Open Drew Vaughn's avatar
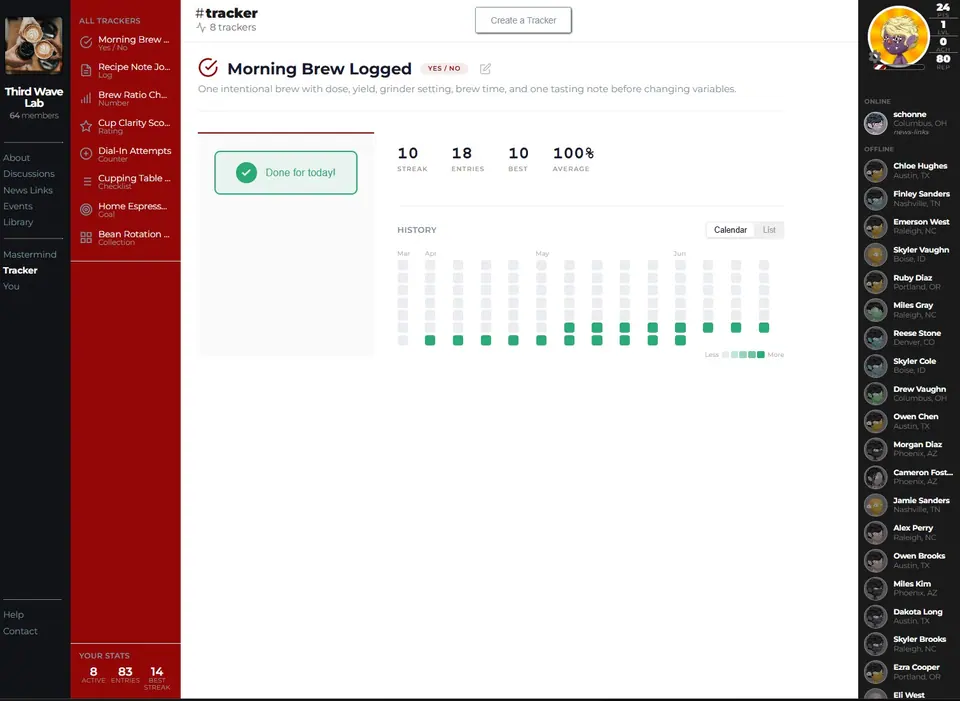Image resolution: width=960 pixels, height=701 pixels. 876,394
